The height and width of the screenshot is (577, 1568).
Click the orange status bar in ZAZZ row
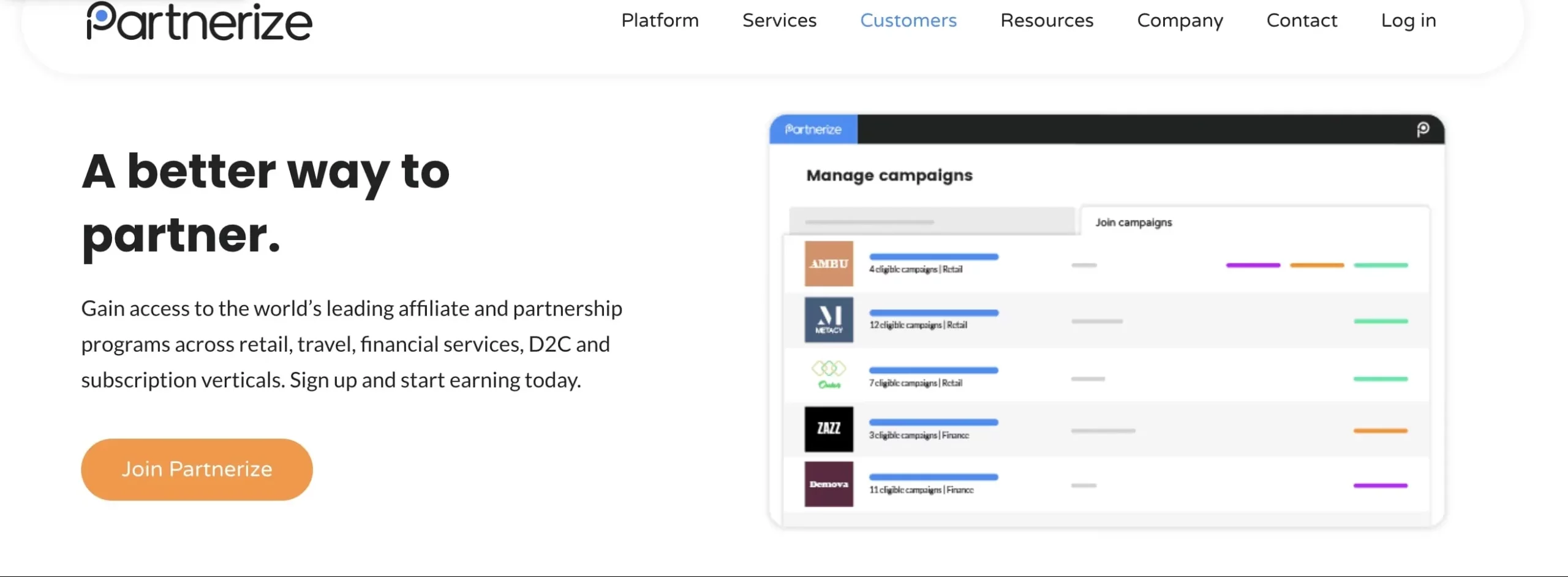tap(1381, 431)
